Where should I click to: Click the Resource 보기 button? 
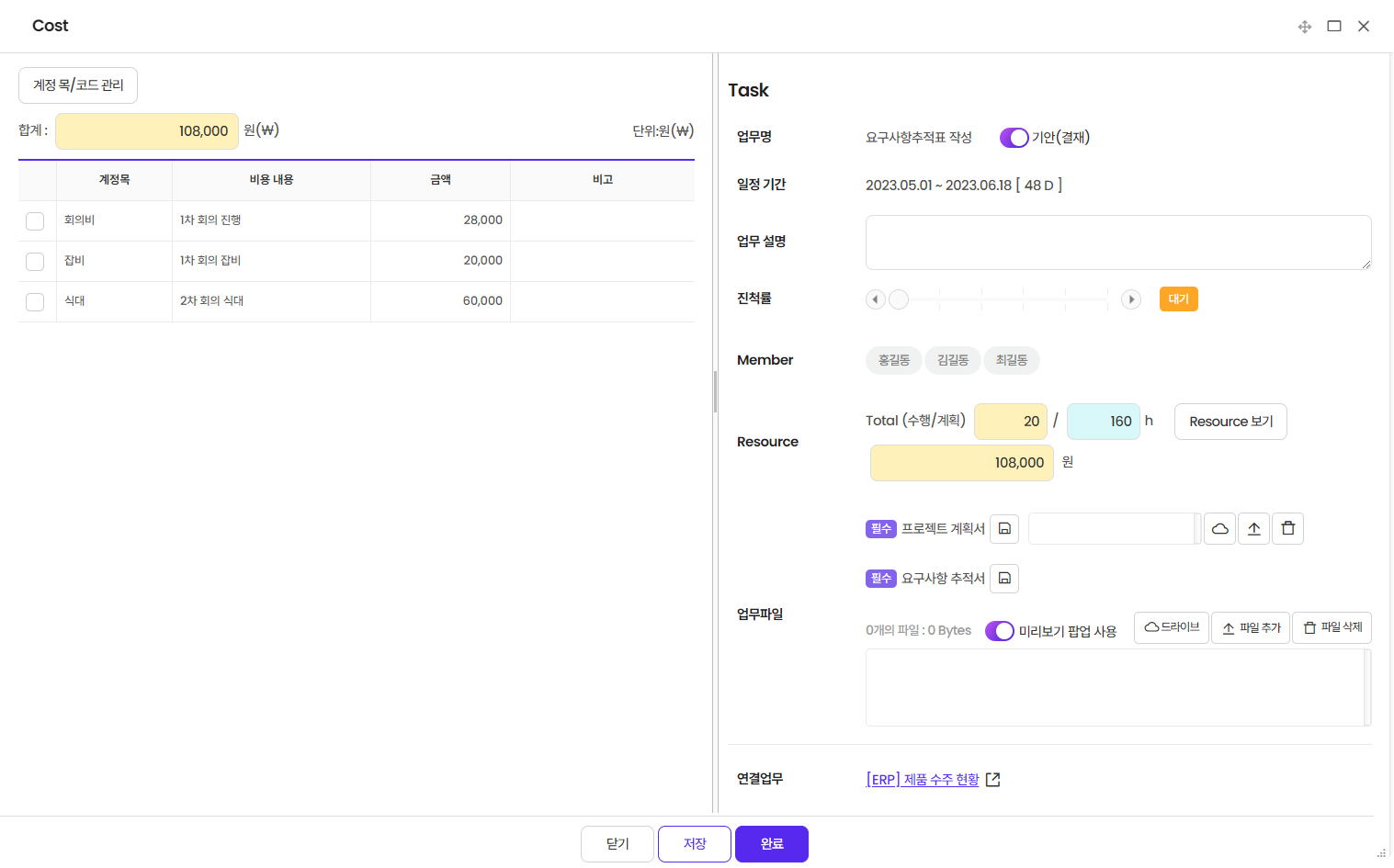tap(1230, 422)
